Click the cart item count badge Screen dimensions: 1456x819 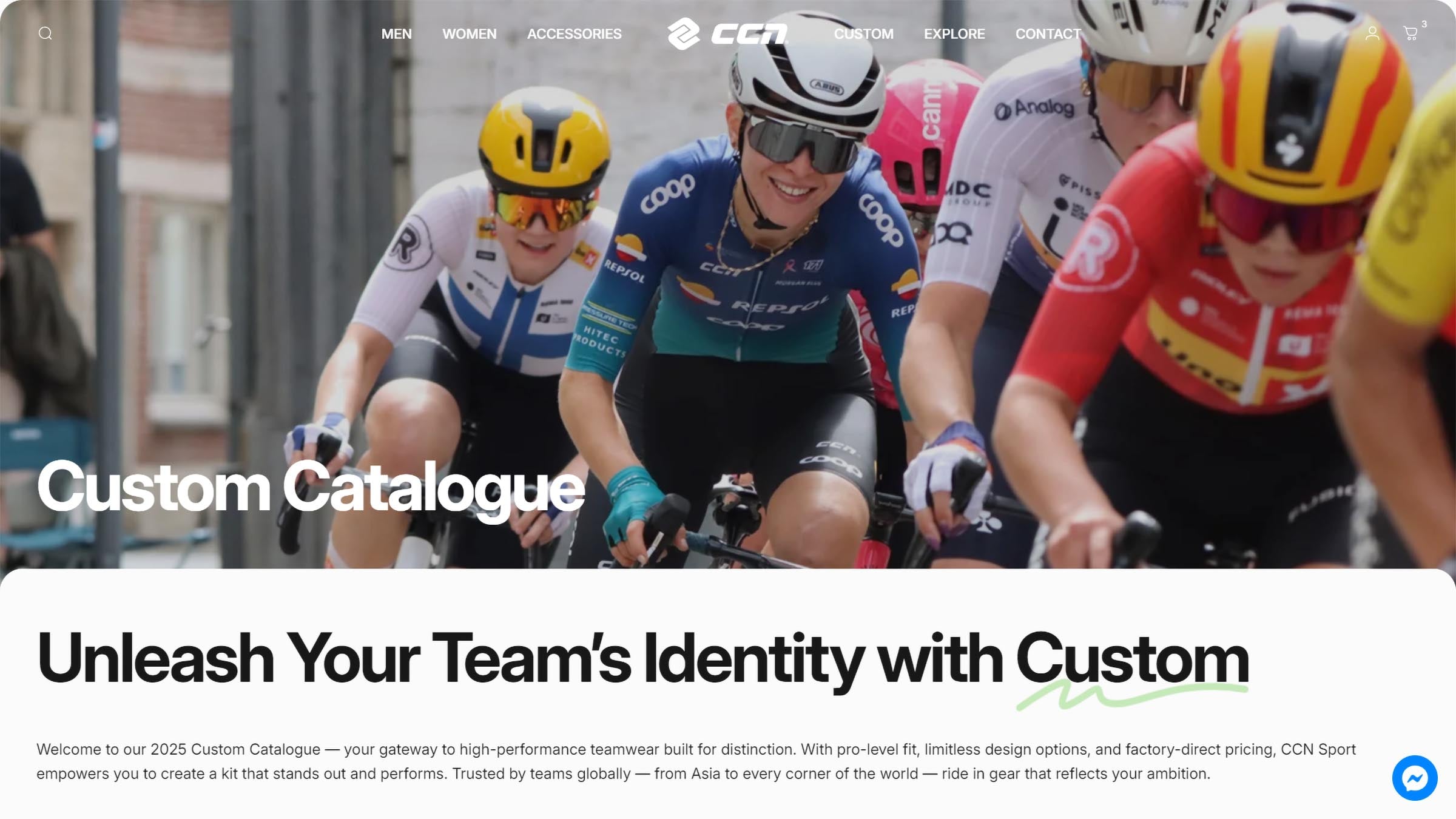point(1424,24)
